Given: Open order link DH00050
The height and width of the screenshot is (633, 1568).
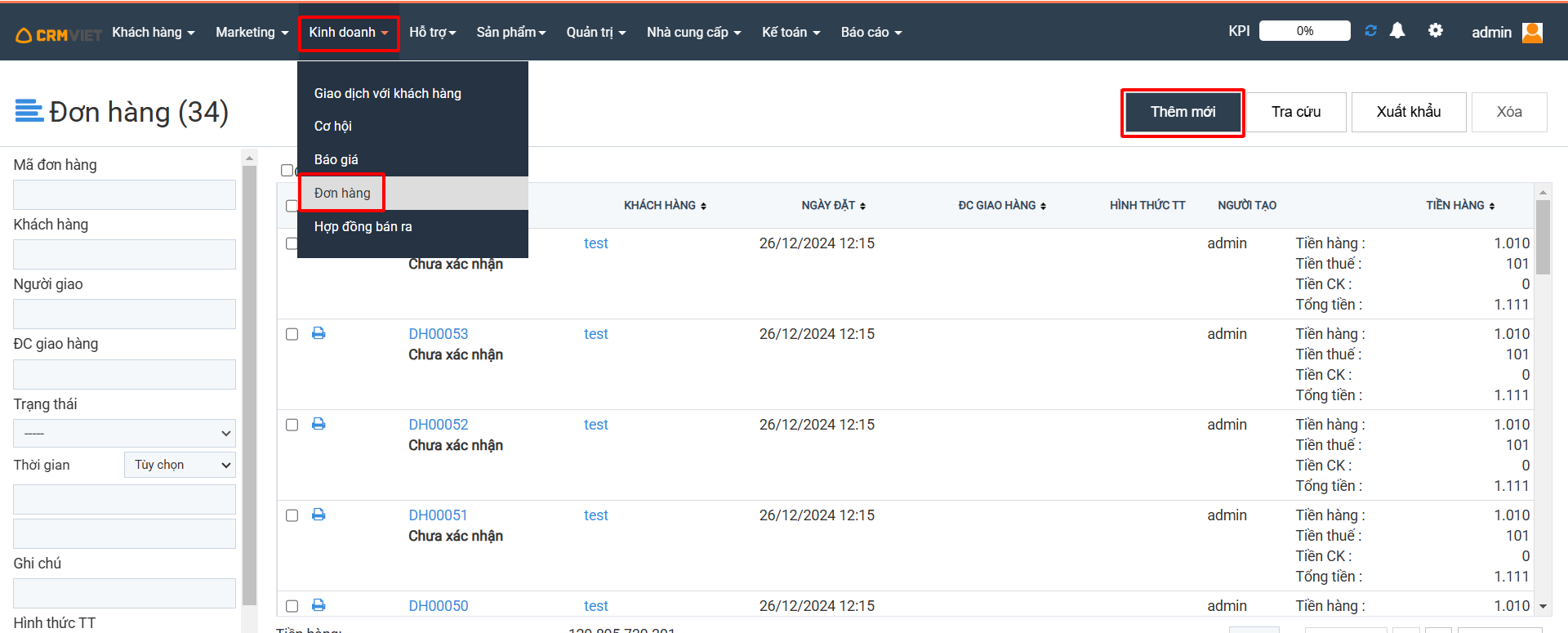Looking at the screenshot, I should (x=439, y=606).
